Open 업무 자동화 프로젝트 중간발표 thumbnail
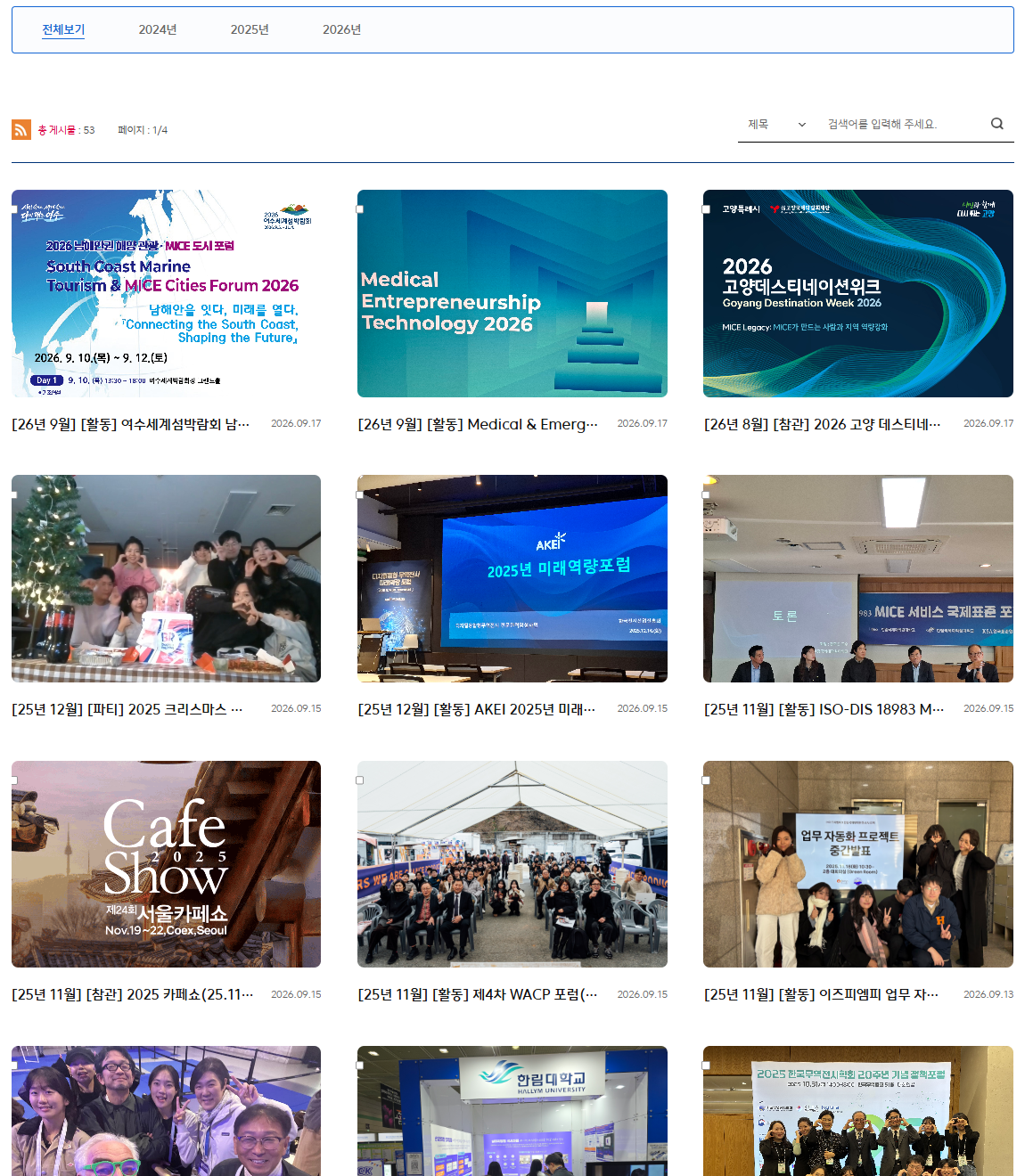 point(858,864)
